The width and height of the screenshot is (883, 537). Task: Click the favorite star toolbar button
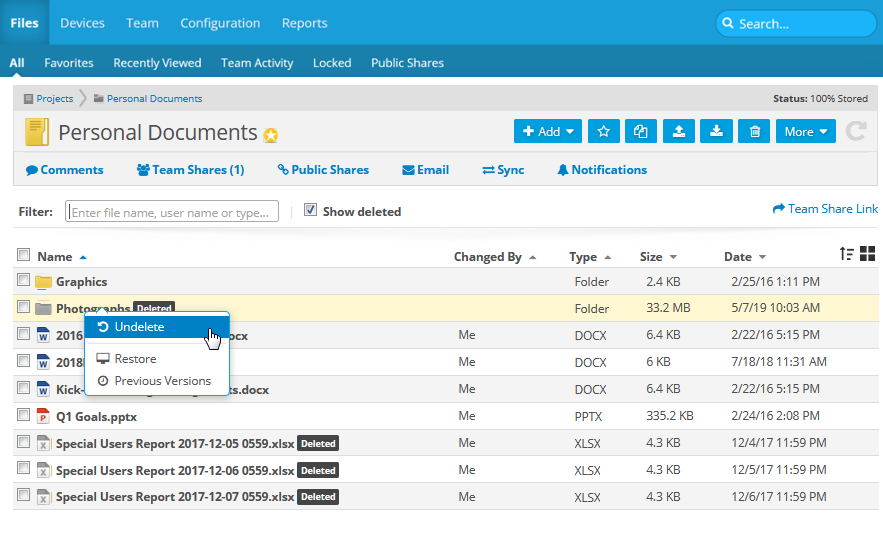pyautogui.click(x=603, y=131)
